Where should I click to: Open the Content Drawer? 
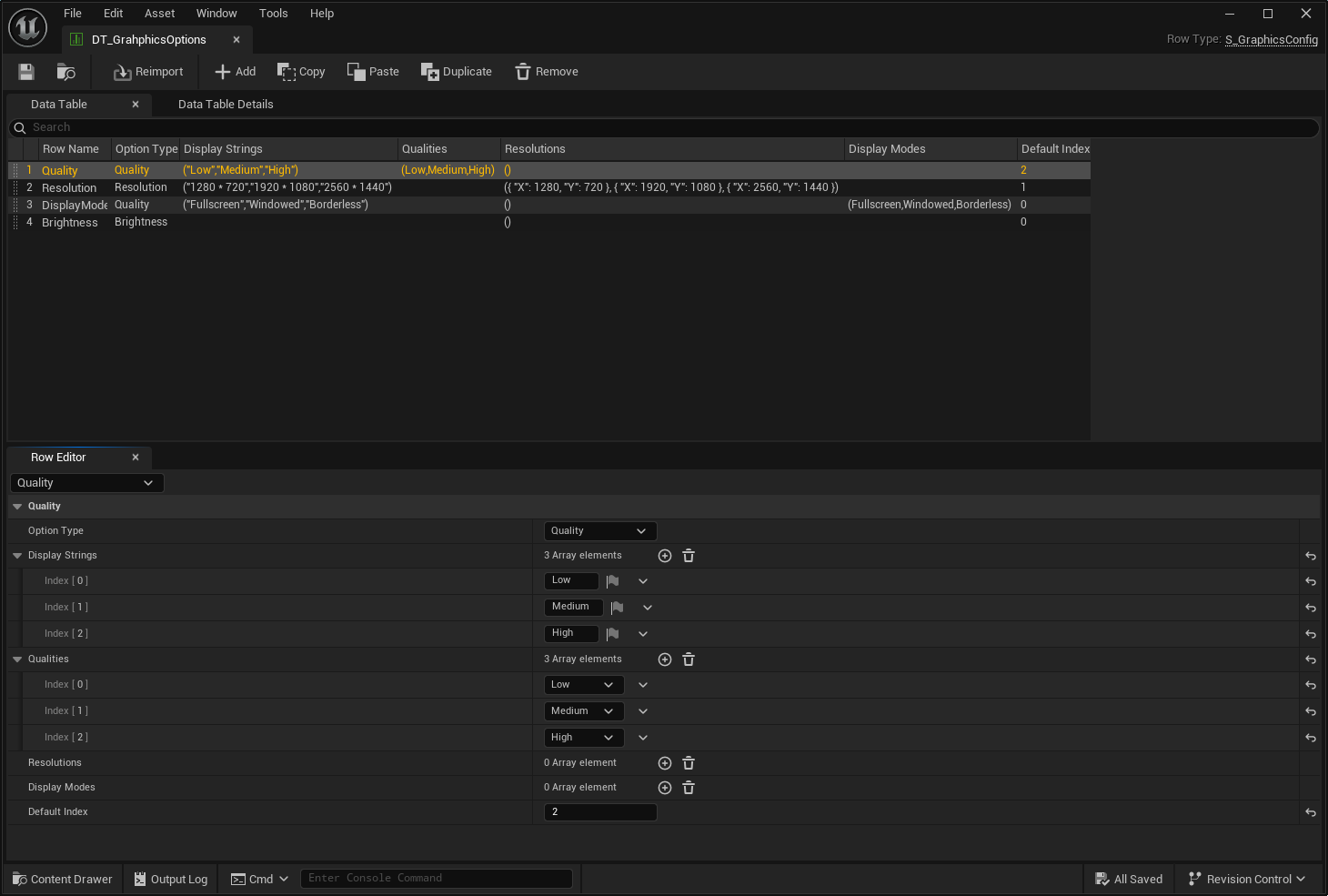[x=63, y=880]
